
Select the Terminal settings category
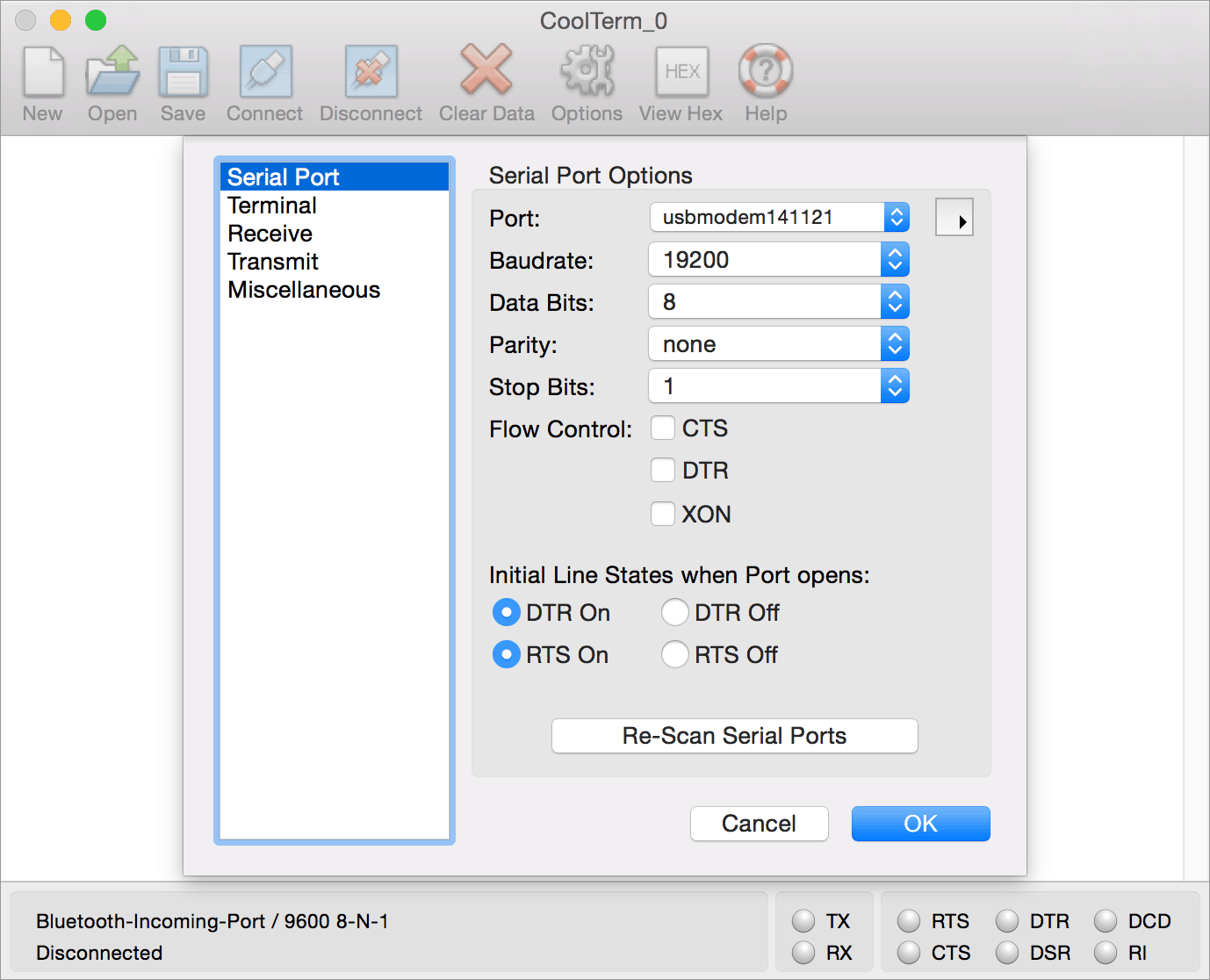click(x=271, y=205)
